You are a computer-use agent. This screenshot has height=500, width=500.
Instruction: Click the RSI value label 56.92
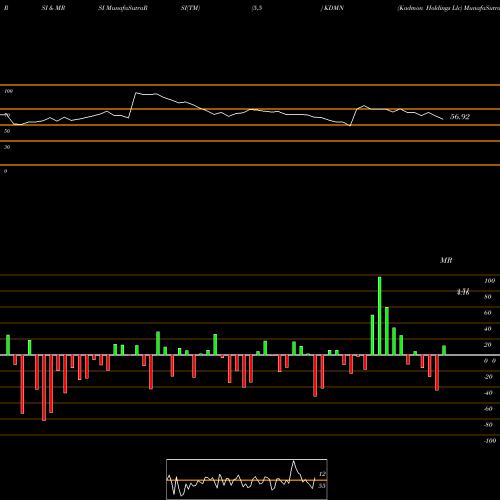click(x=460, y=117)
